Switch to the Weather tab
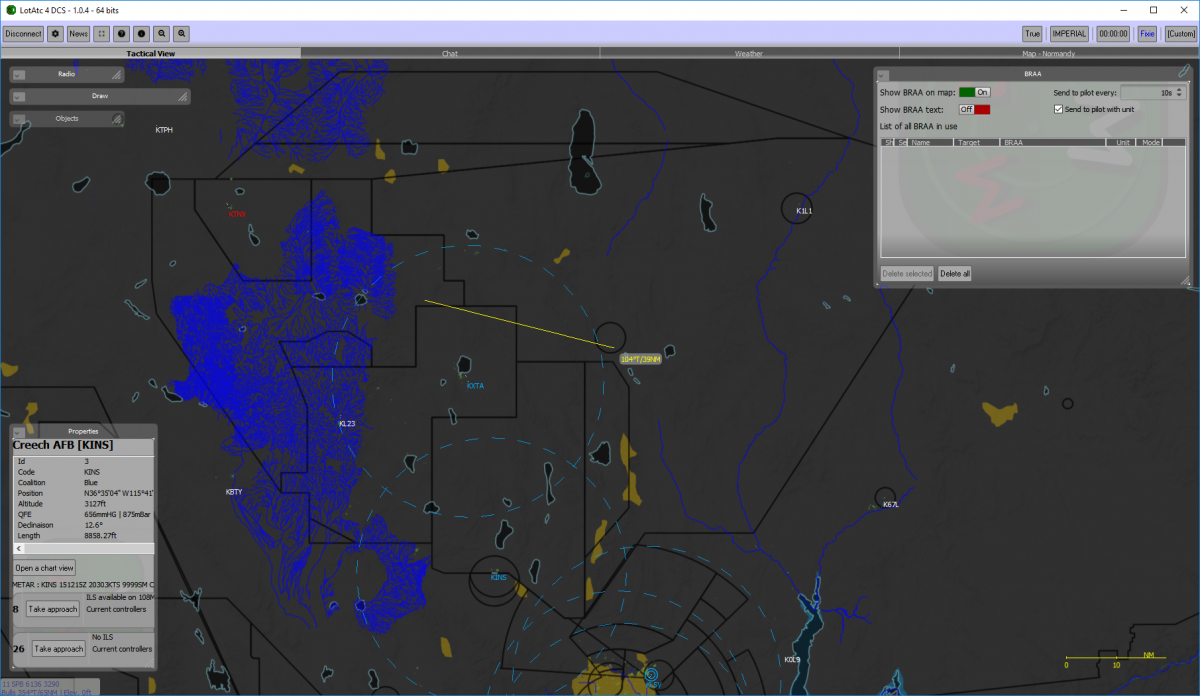Viewport: 1200px width, 696px height. 749,53
